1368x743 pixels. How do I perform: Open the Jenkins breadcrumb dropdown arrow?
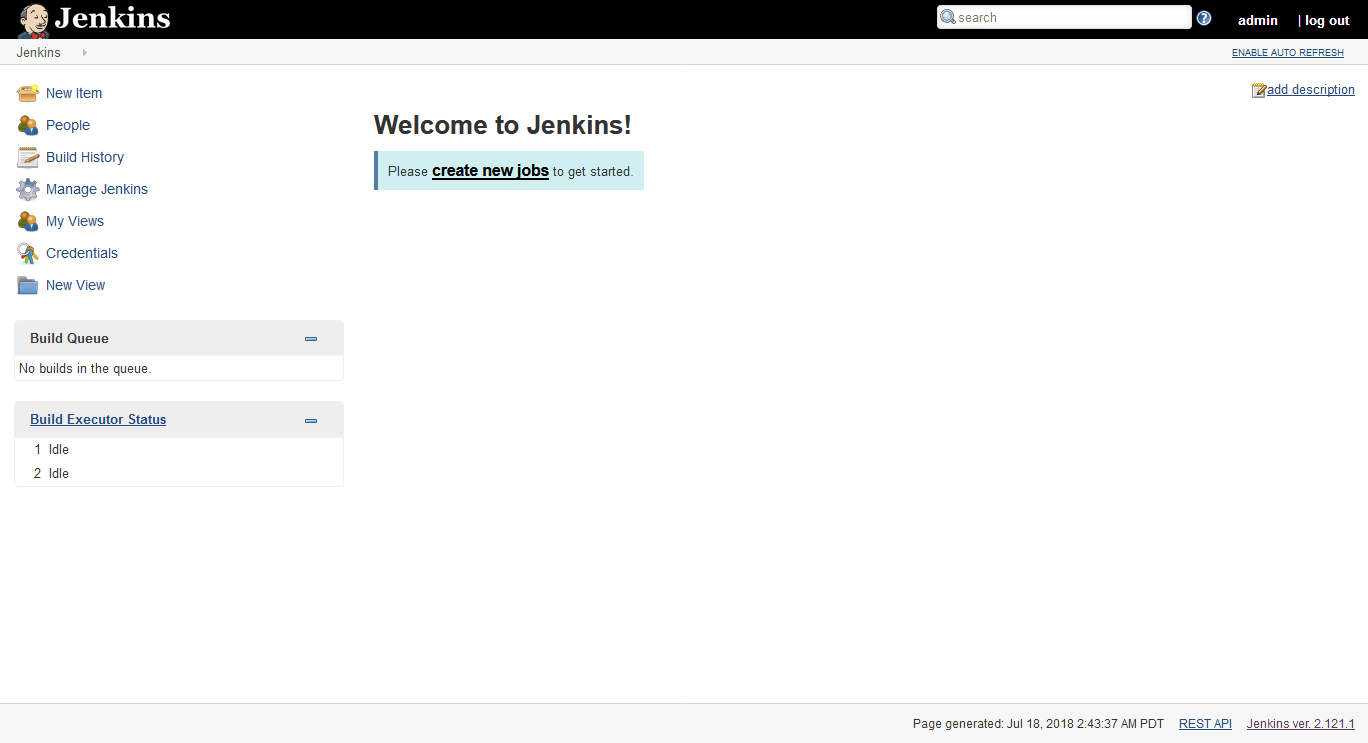(85, 52)
